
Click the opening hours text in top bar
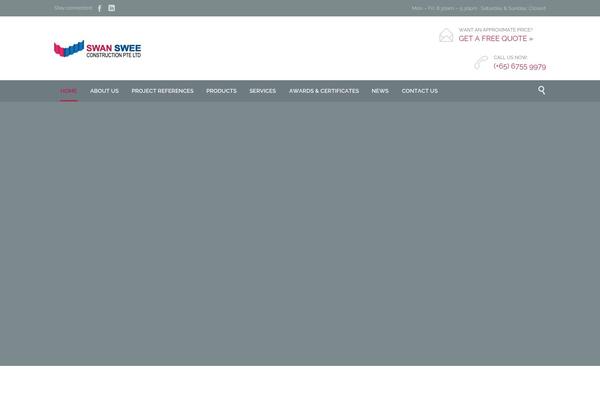coord(479,8)
